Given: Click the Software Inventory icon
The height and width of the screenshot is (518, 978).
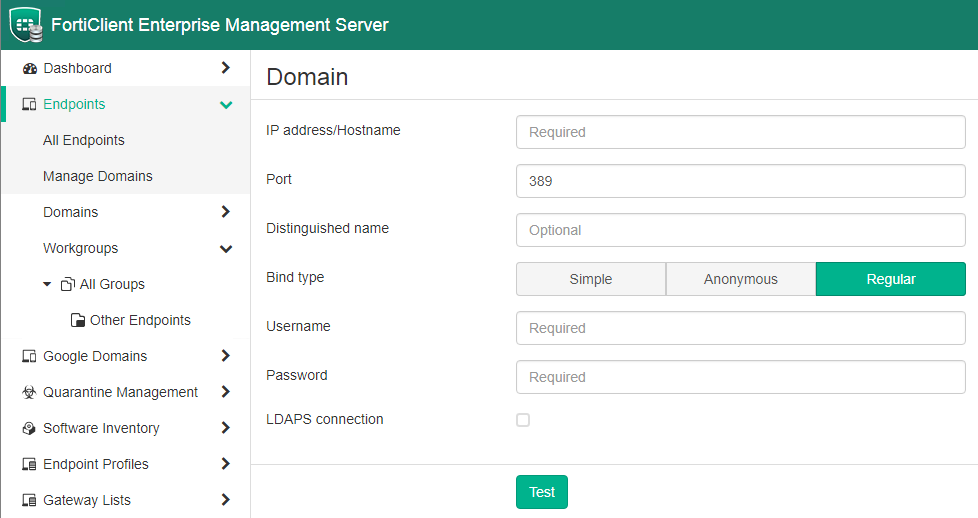Looking at the screenshot, I should pyautogui.click(x=29, y=429).
